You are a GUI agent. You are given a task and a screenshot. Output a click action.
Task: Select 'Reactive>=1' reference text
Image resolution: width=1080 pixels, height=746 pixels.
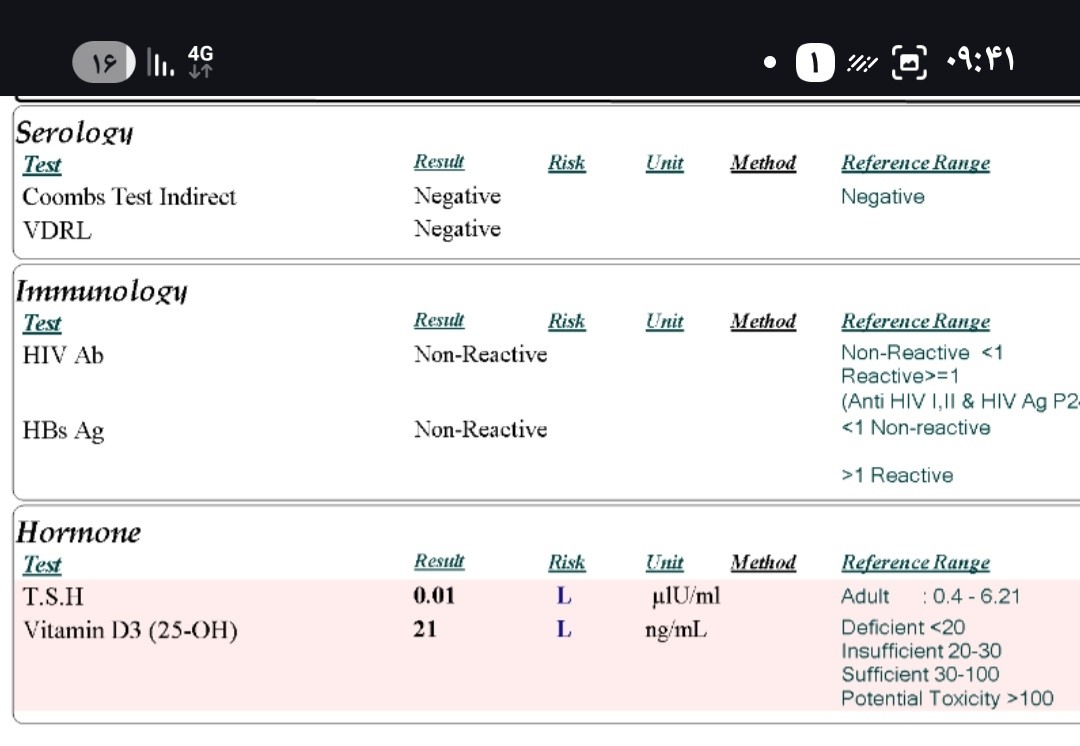click(900, 376)
